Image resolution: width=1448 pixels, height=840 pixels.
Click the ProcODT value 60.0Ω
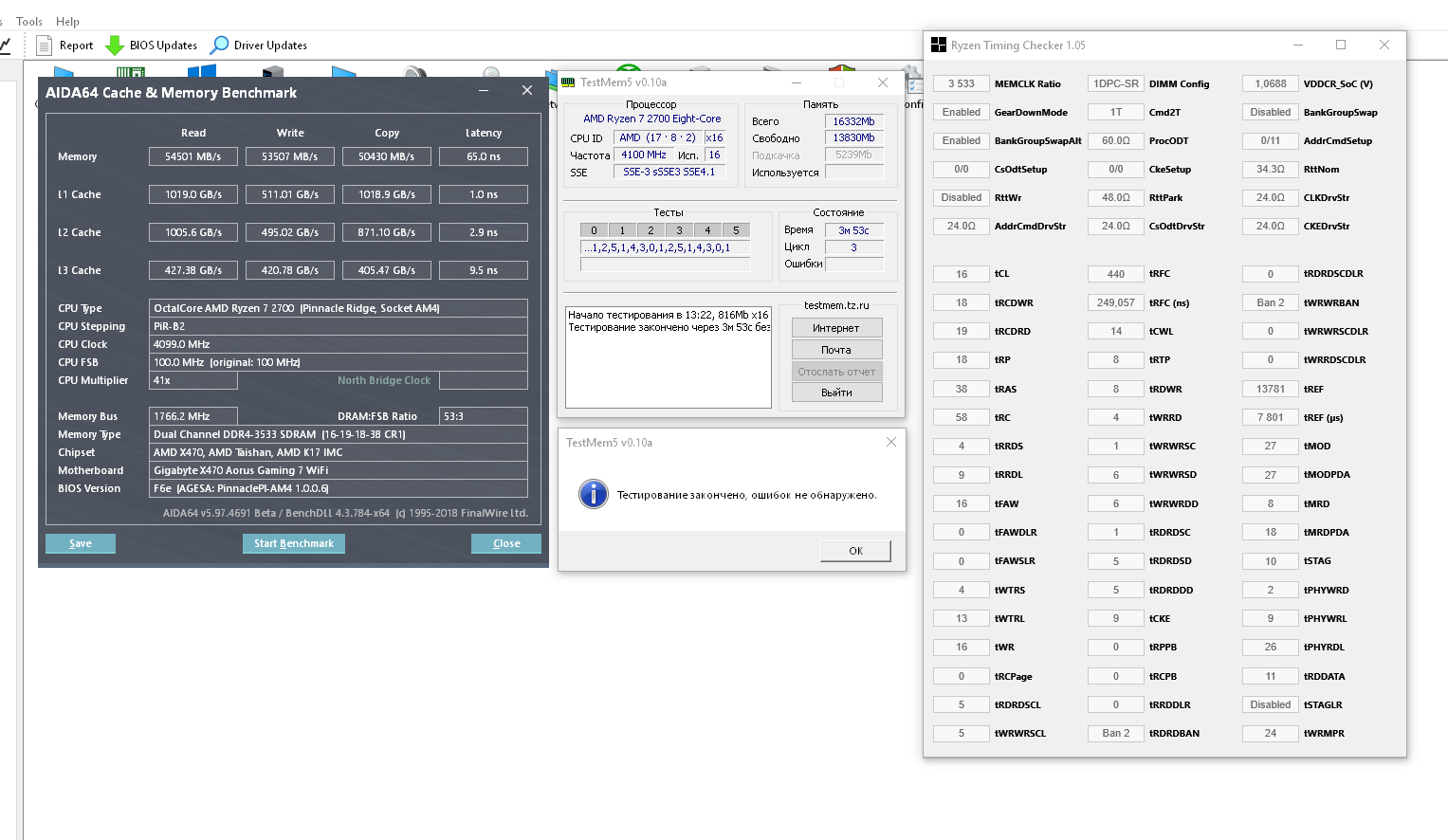pyautogui.click(x=1116, y=140)
